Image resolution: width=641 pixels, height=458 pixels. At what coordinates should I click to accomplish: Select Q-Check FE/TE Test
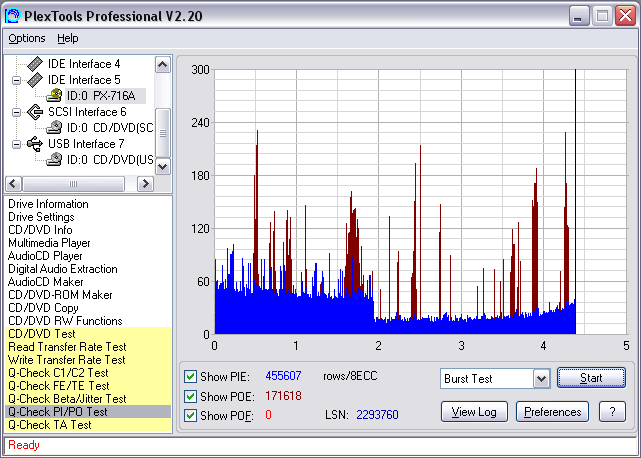88,386
